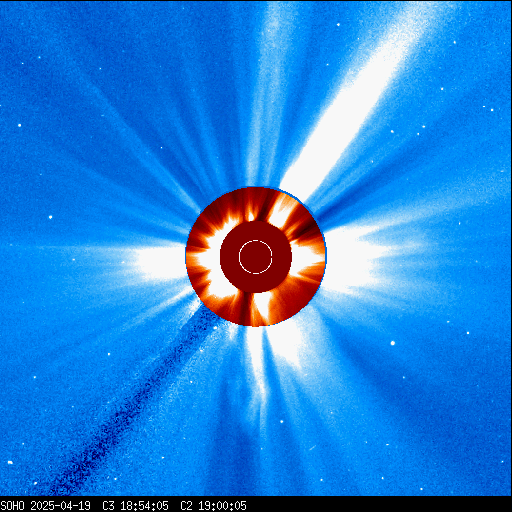
Task: Click the bright star right of southern streamer
Action: 393,343
